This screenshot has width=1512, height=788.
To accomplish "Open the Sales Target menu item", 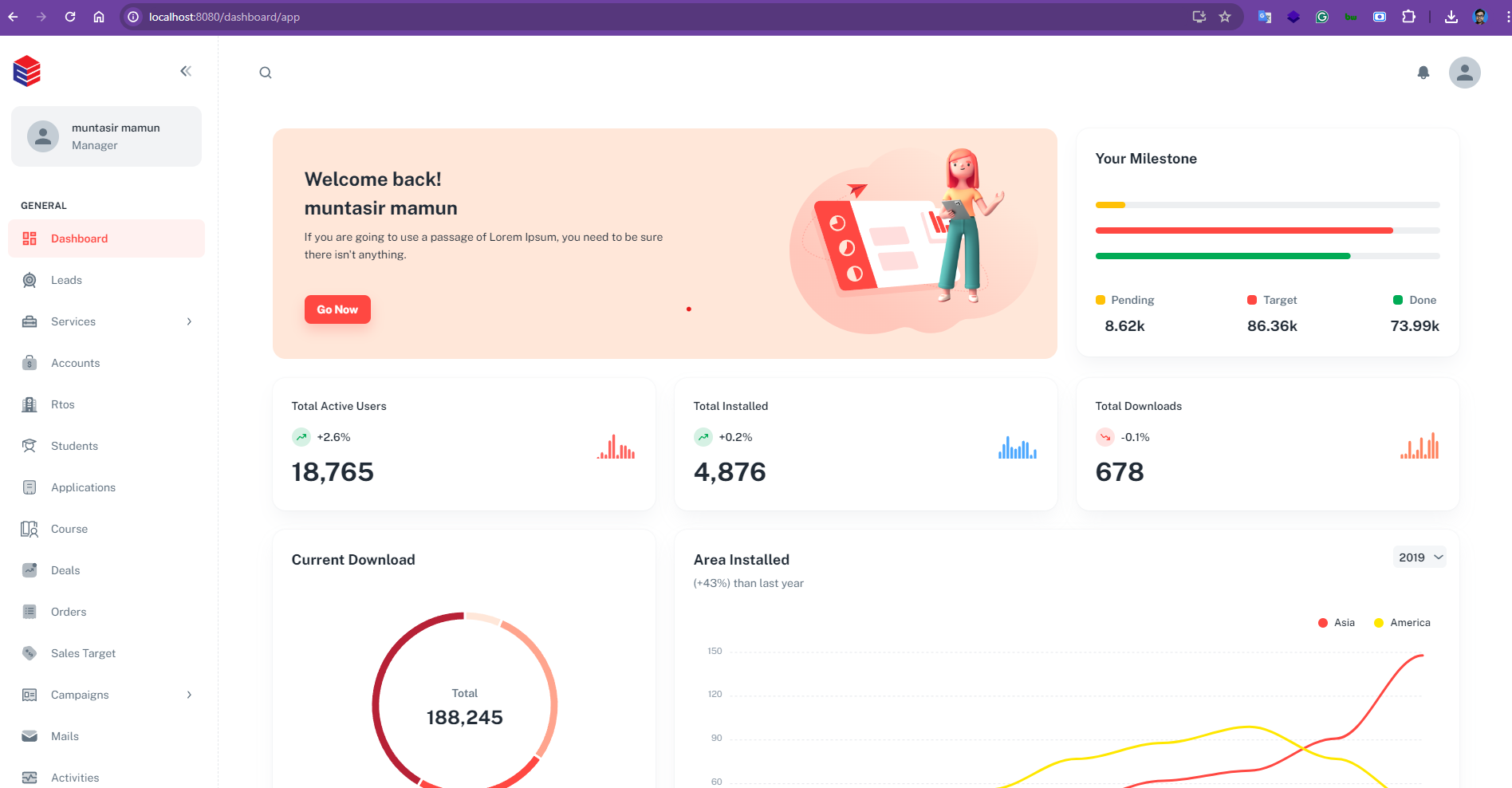I will coord(83,653).
